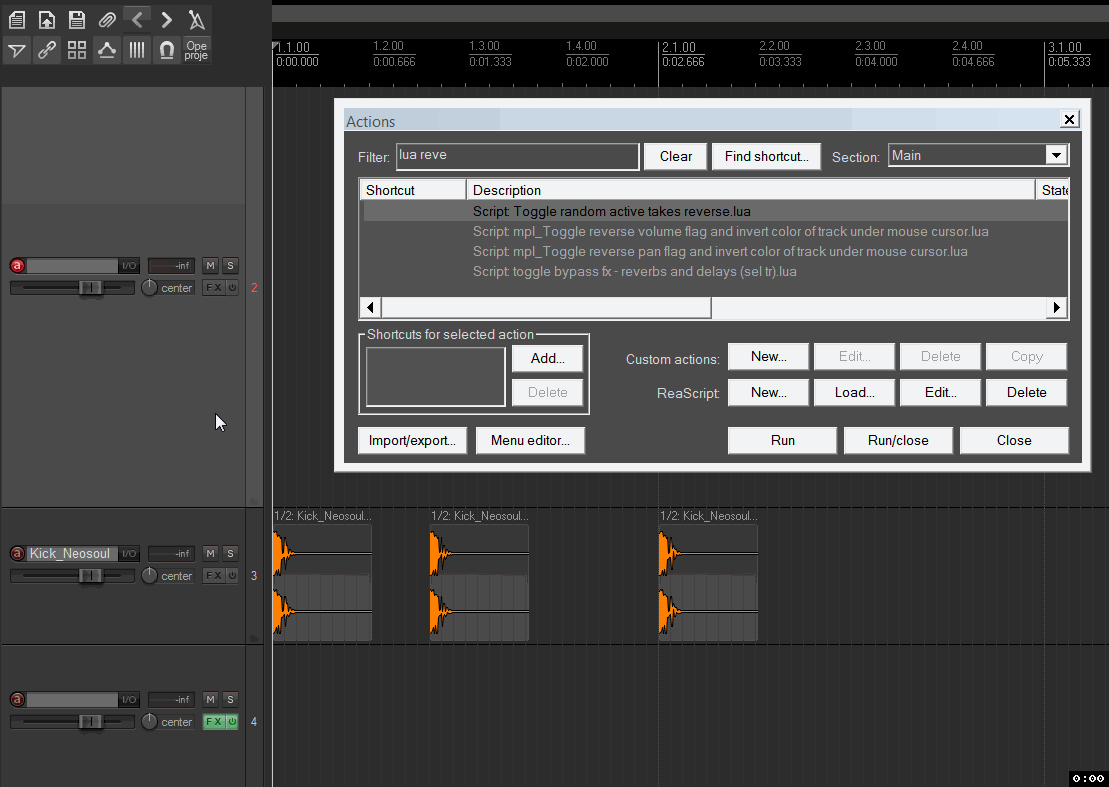Click the Kick_Neosoul track volume fader
Viewport: 1109px width, 787px height.
(x=90, y=576)
